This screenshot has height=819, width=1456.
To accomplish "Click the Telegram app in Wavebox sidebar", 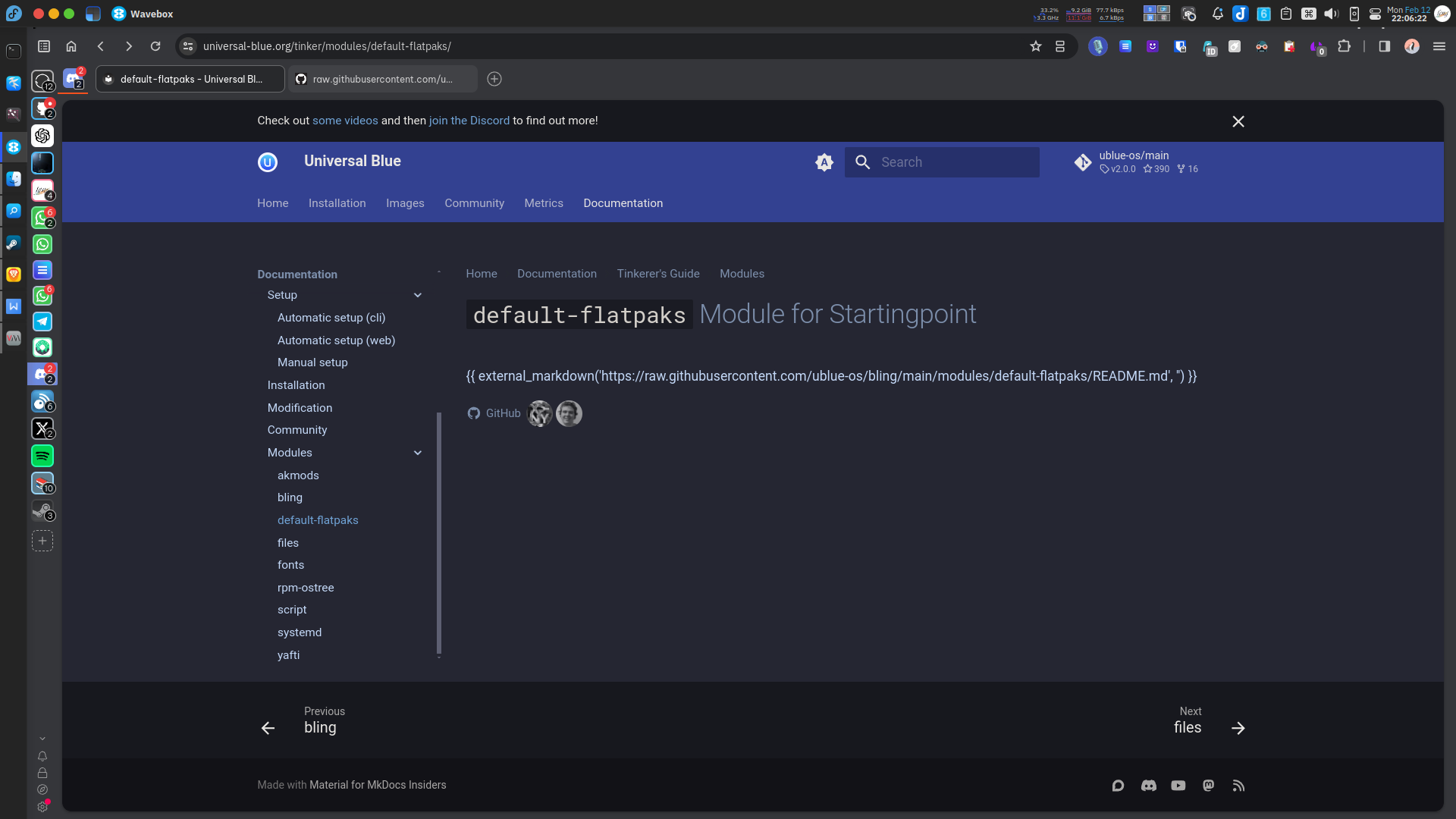I will click(x=42, y=322).
